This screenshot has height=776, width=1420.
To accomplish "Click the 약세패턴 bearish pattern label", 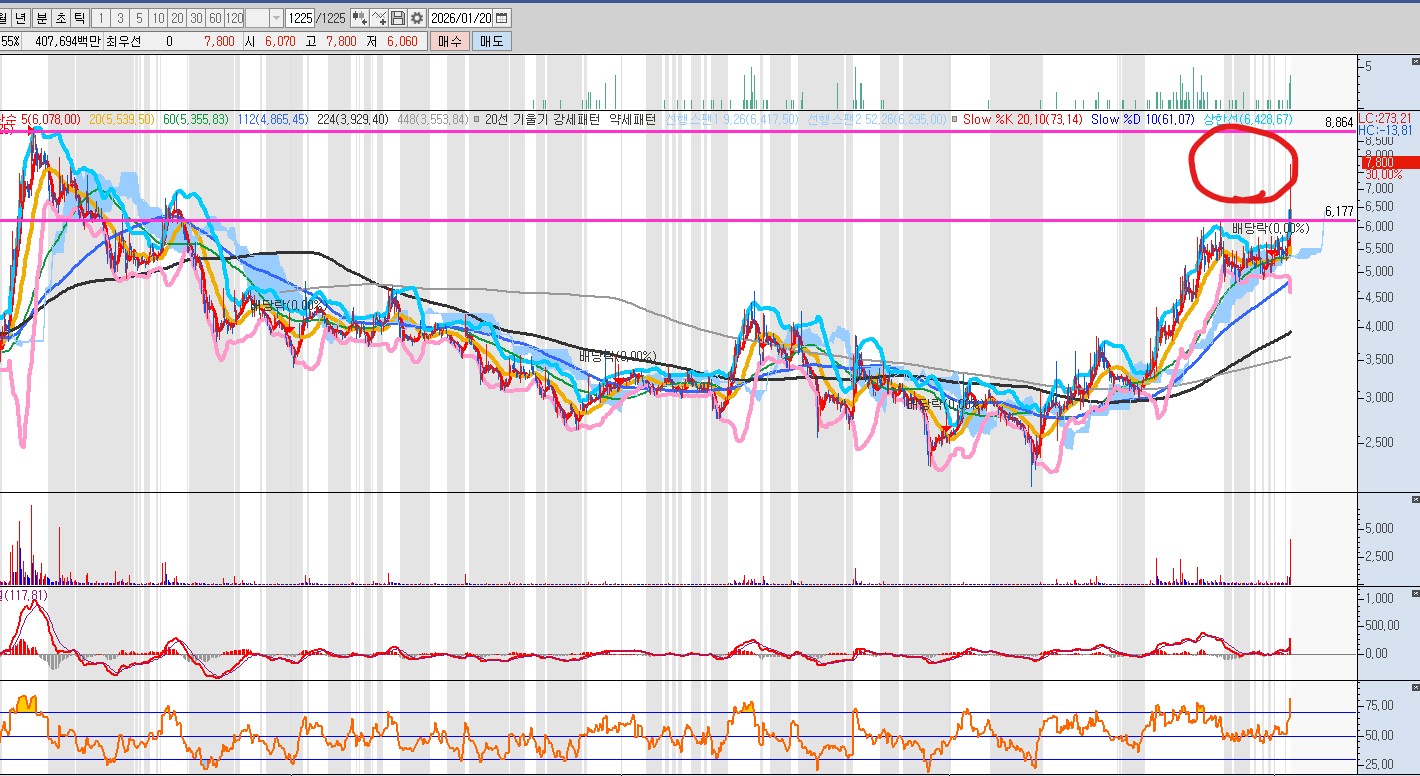I will 632,119.
